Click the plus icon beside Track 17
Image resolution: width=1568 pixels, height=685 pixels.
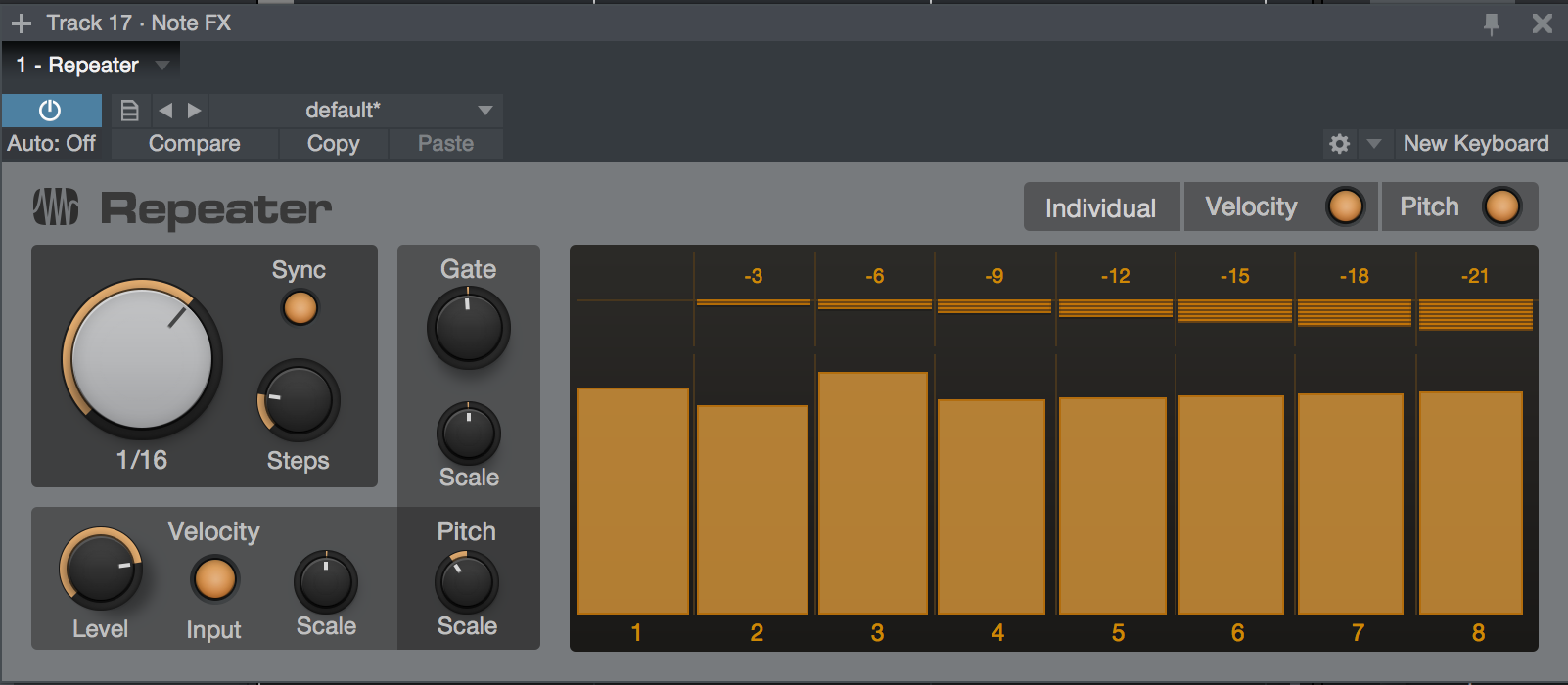[x=22, y=23]
